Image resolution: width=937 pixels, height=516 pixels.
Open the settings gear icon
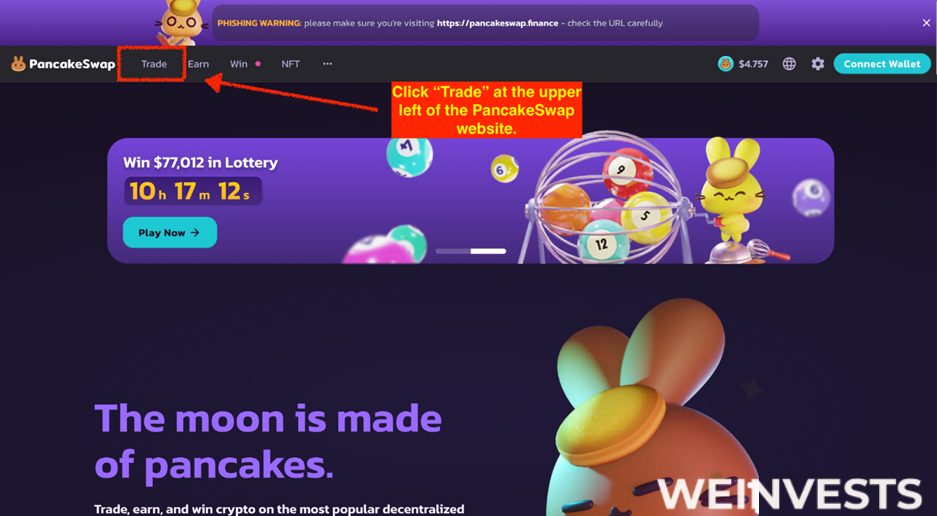coord(817,64)
